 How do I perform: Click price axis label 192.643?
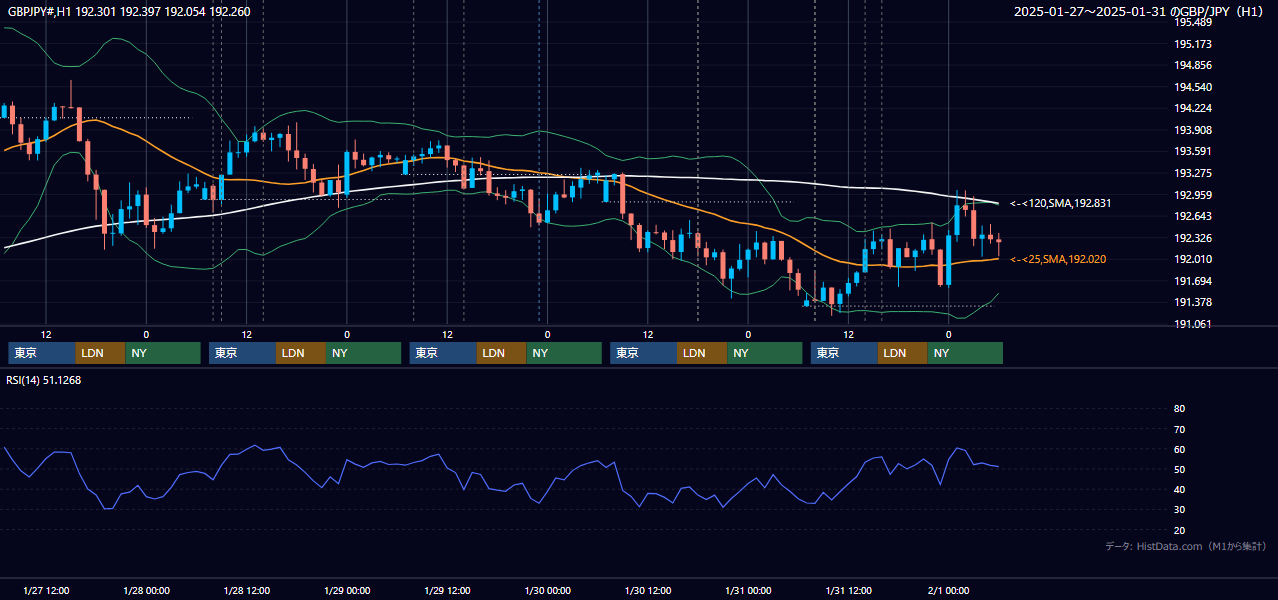[1193, 216]
